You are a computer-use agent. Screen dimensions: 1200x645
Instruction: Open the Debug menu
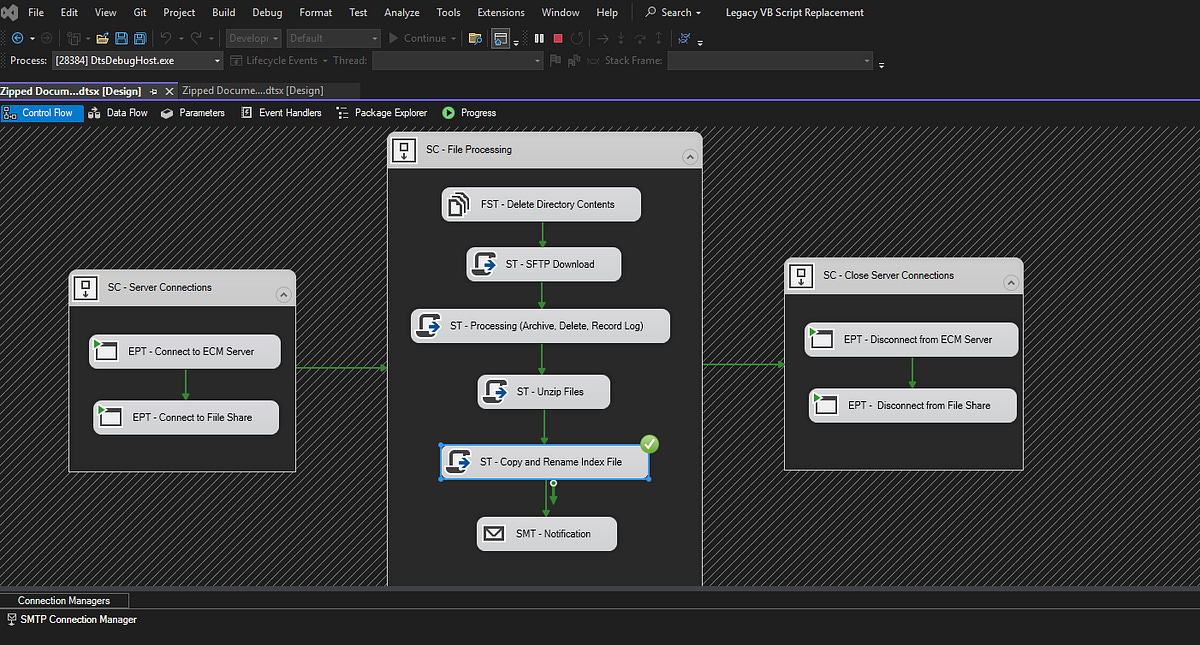point(267,13)
